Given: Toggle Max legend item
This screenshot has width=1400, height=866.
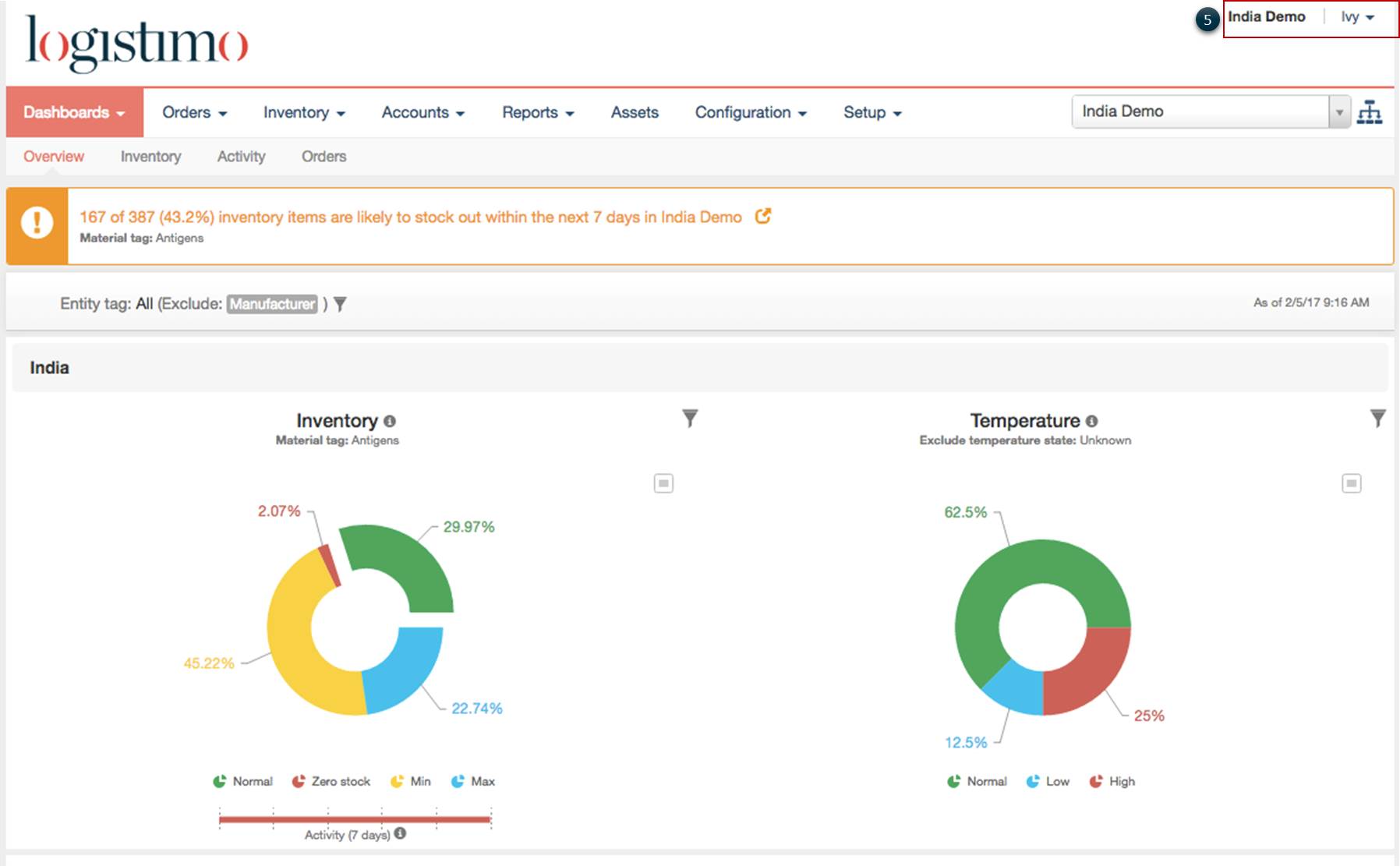Looking at the screenshot, I should click(x=473, y=781).
